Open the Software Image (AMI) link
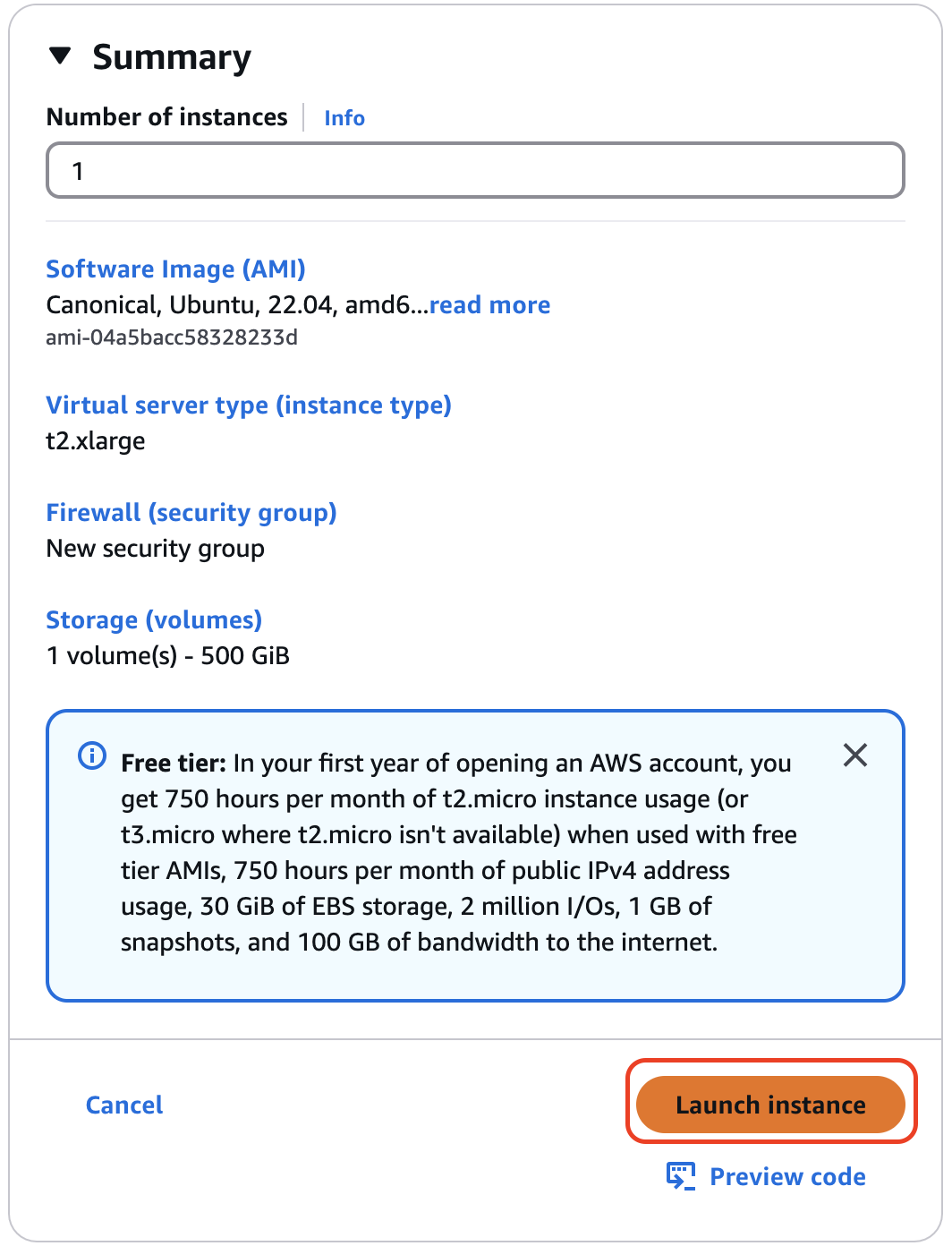This screenshot has height=1246, width=952. (x=176, y=269)
